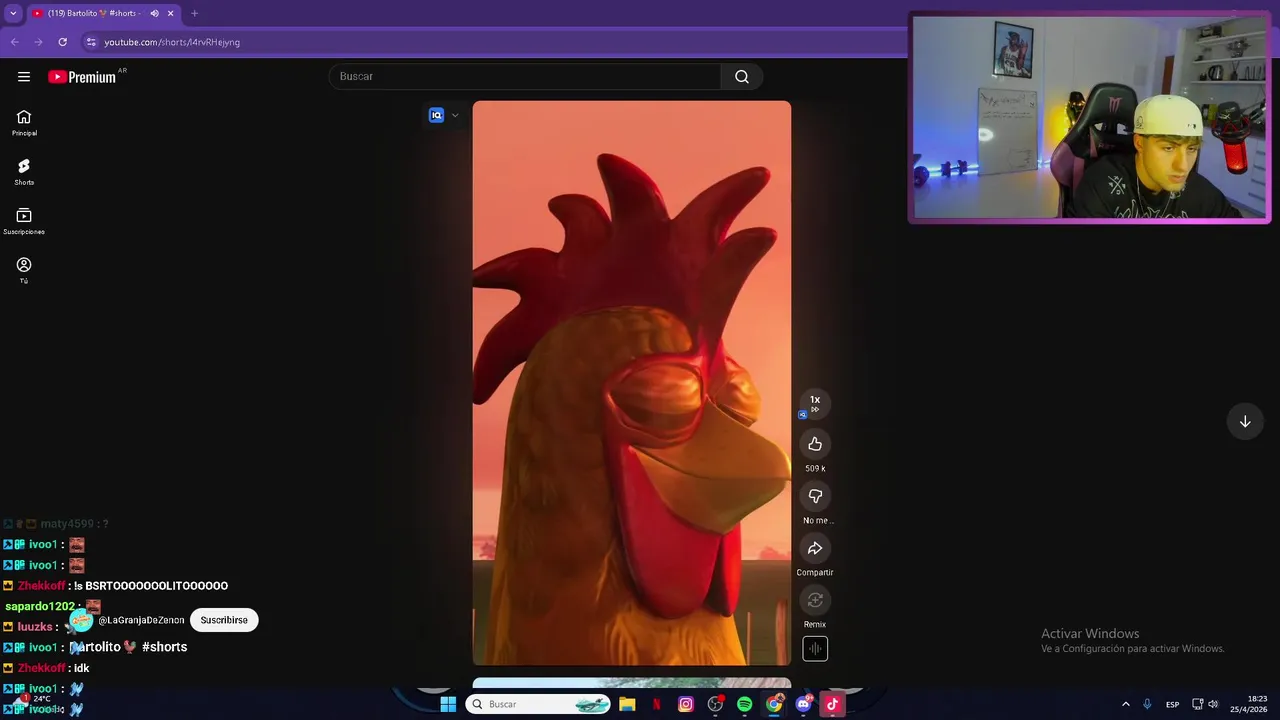Open the @LaGranjaDeZenon channel link
Screen dimensions: 1280x720
(x=141, y=620)
